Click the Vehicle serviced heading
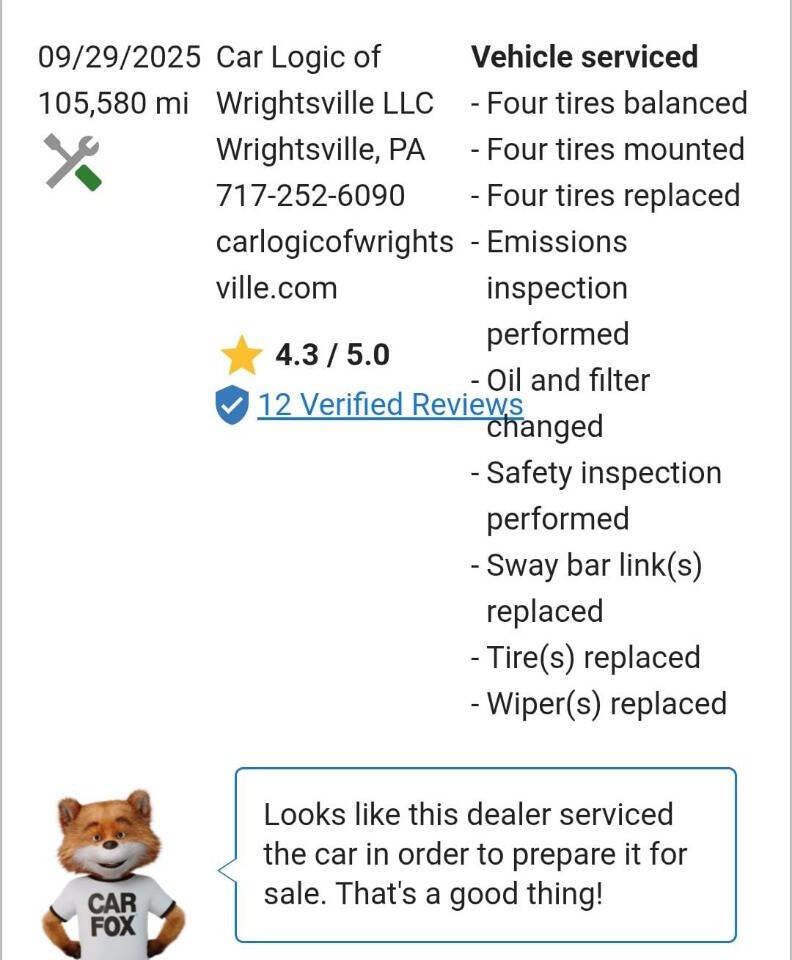 [585, 56]
